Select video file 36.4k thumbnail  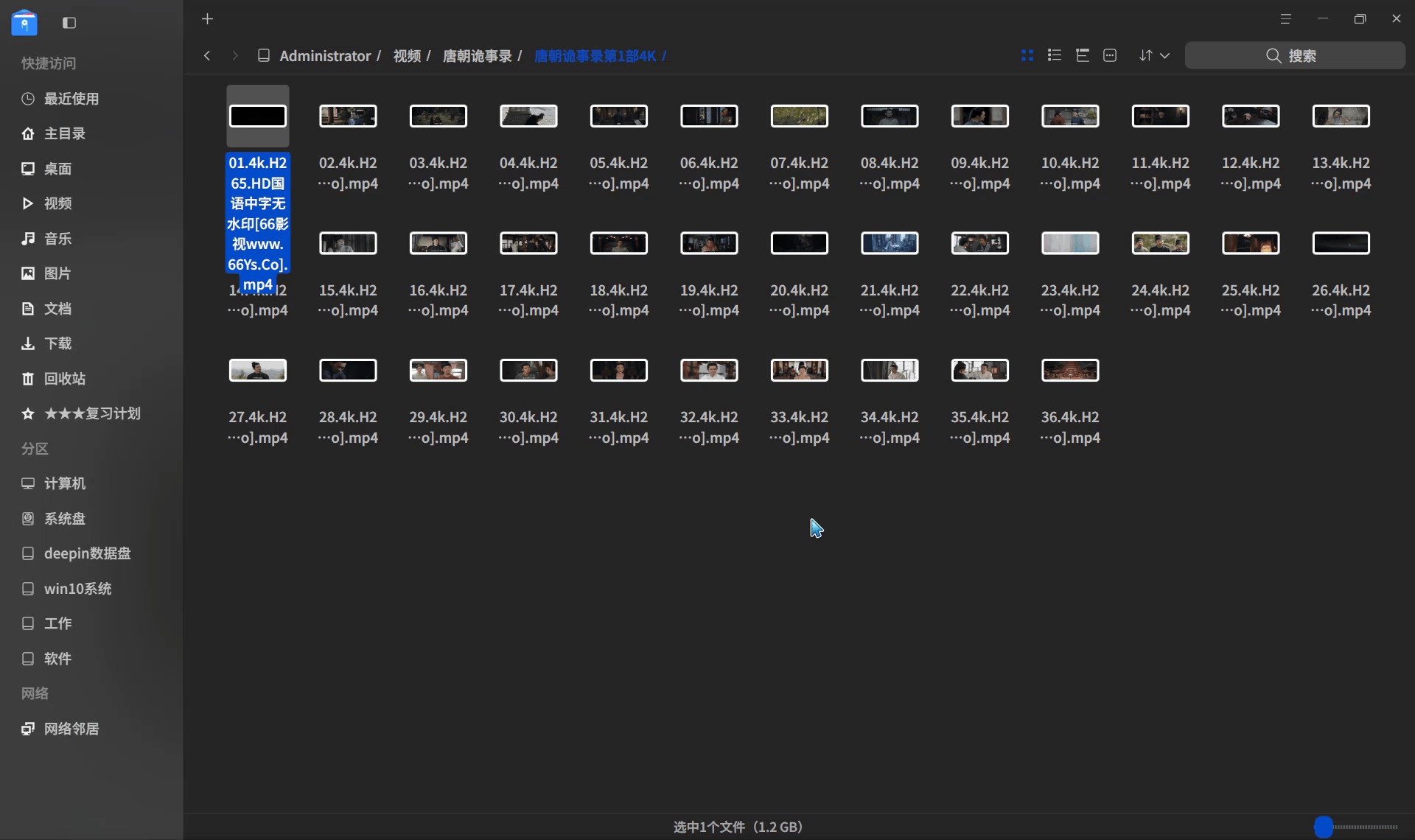pos(1070,370)
